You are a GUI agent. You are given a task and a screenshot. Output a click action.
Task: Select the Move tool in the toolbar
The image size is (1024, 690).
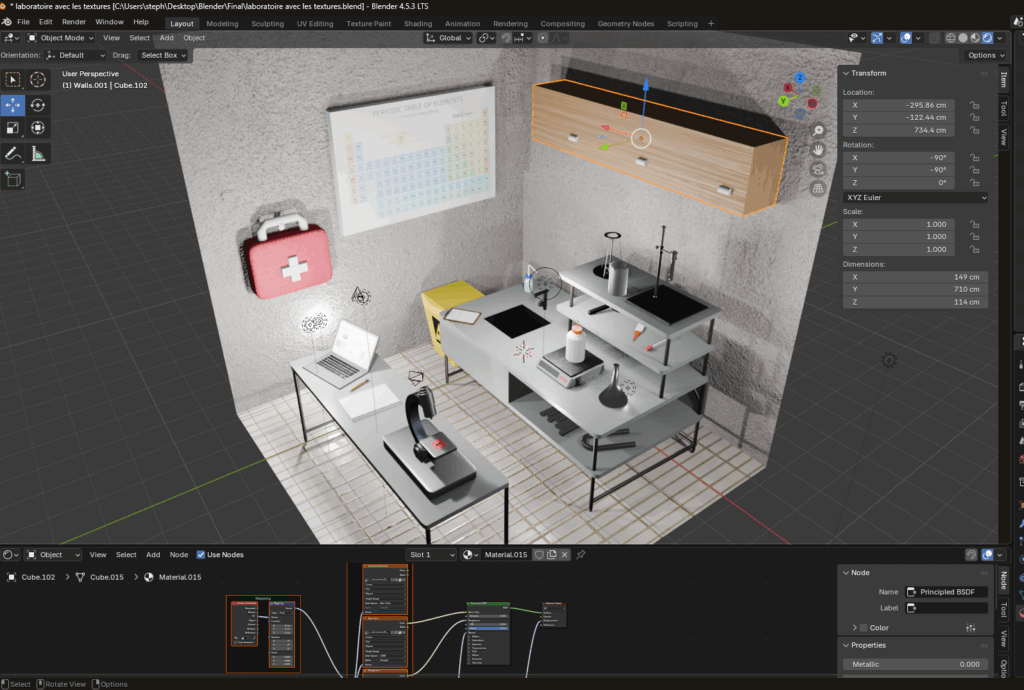pyautogui.click(x=13, y=105)
